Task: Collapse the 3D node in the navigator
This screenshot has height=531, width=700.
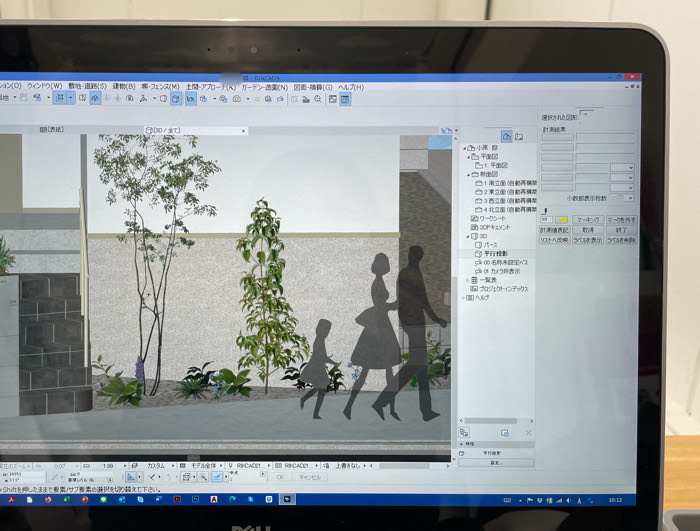Action: coord(468,236)
